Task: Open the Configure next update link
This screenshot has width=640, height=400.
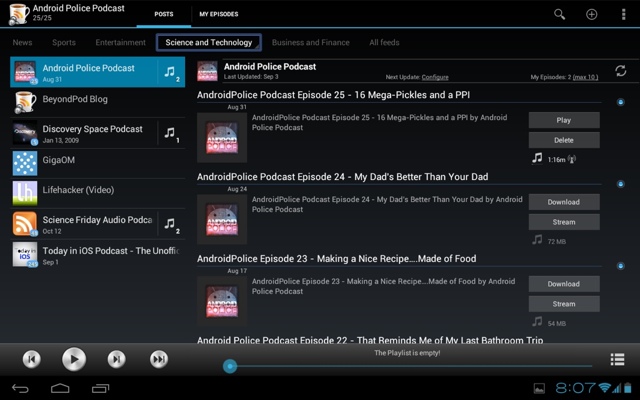Action: click(x=435, y=77)
